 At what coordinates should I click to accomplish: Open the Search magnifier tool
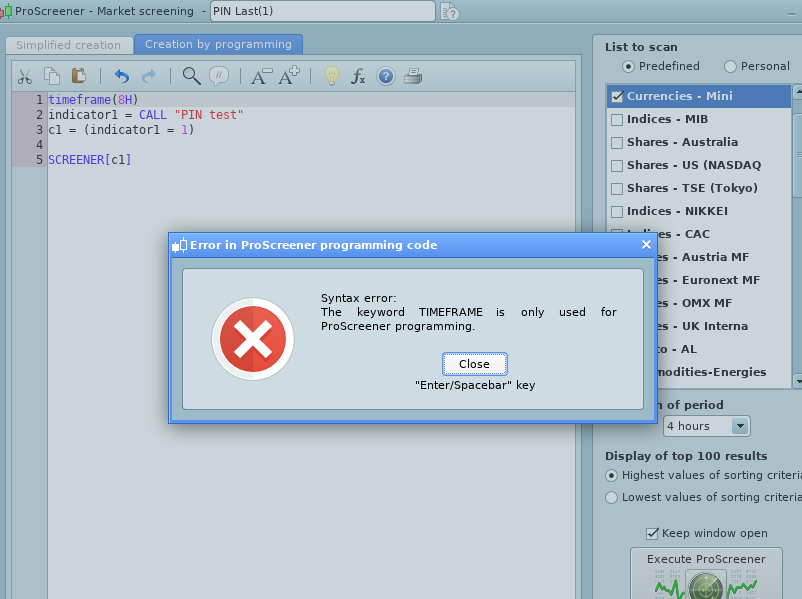[191, 76]
